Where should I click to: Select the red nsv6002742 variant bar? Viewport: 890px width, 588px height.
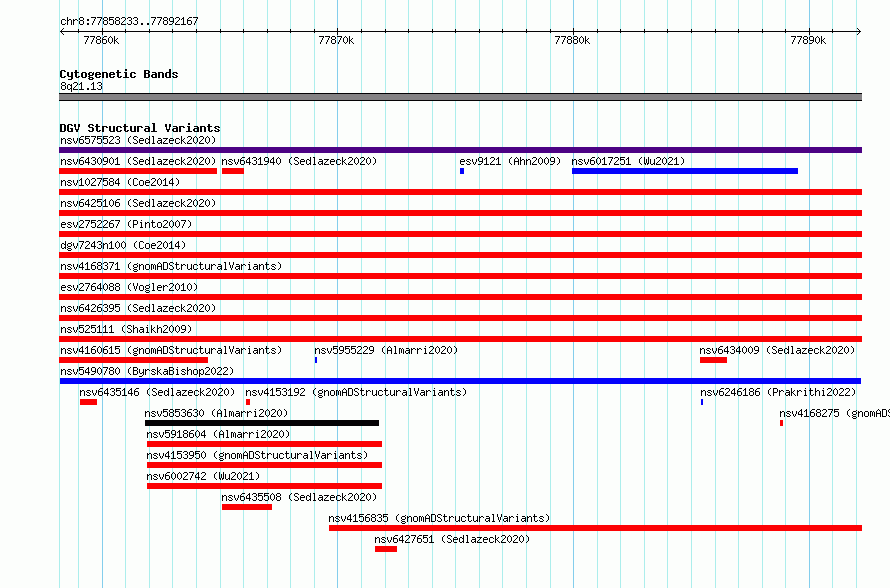point(265,486)
